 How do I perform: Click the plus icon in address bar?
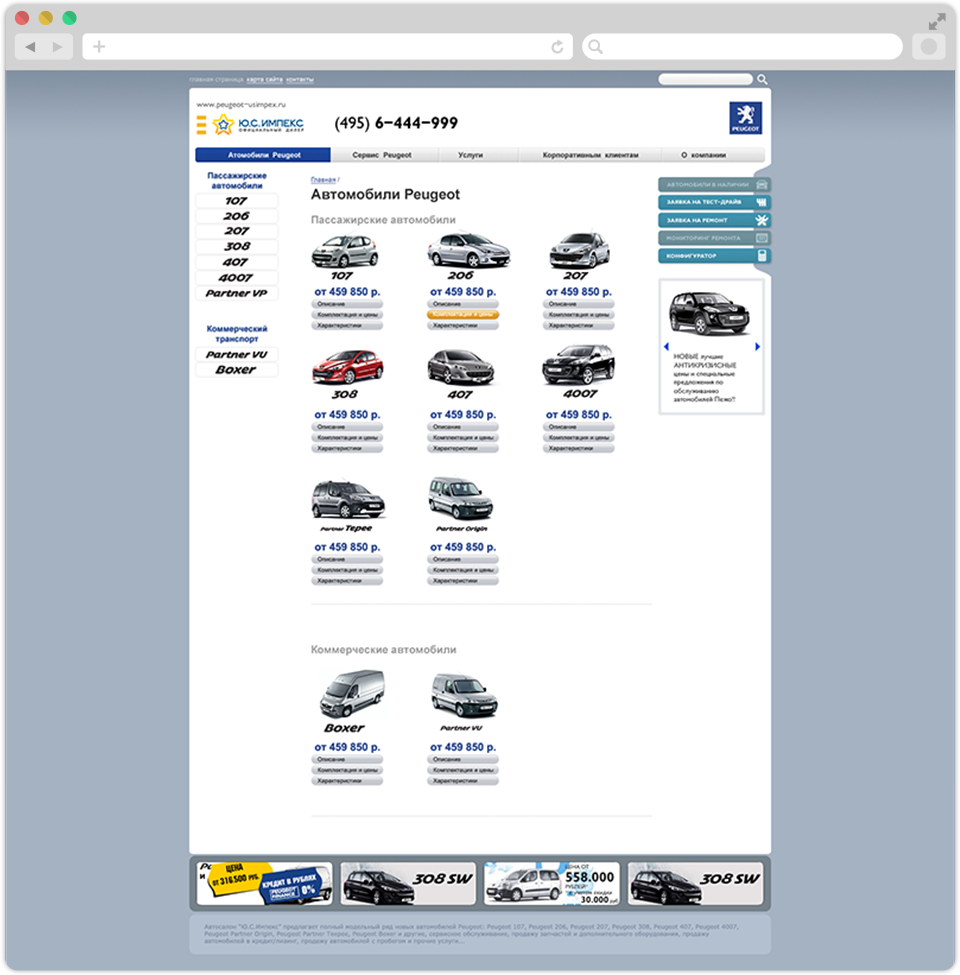click(99, 47)
